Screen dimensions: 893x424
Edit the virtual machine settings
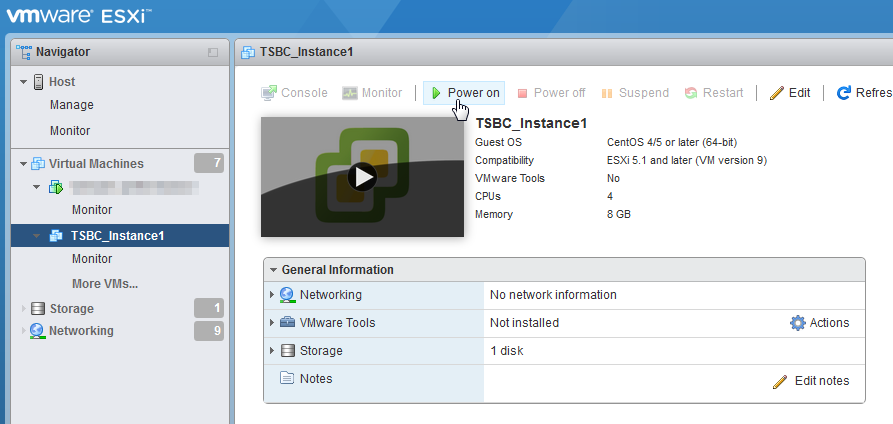click(789, 93)
